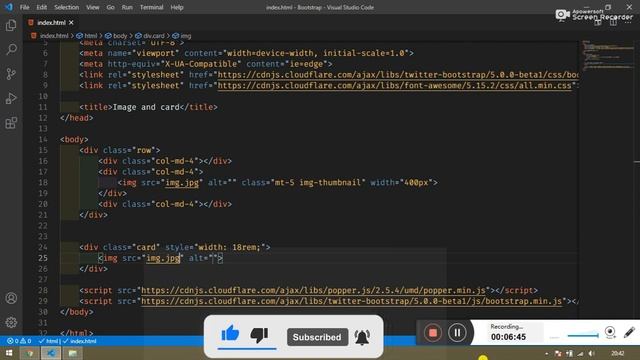Open File Explorer taskbar button
Viewport: 640px width, 360px height.
pos(73,353)
